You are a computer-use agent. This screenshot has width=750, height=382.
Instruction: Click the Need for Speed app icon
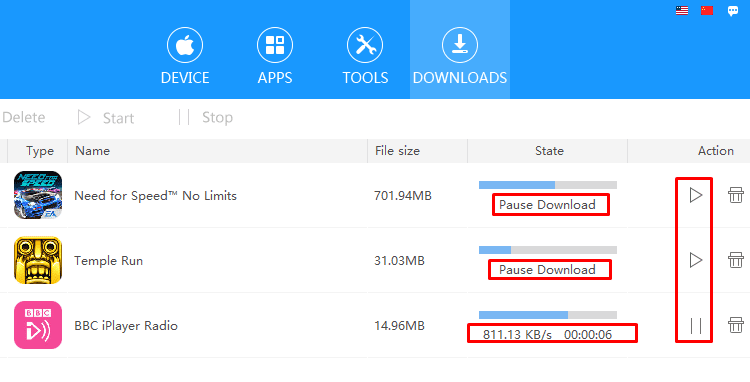[x=38, y=195]
